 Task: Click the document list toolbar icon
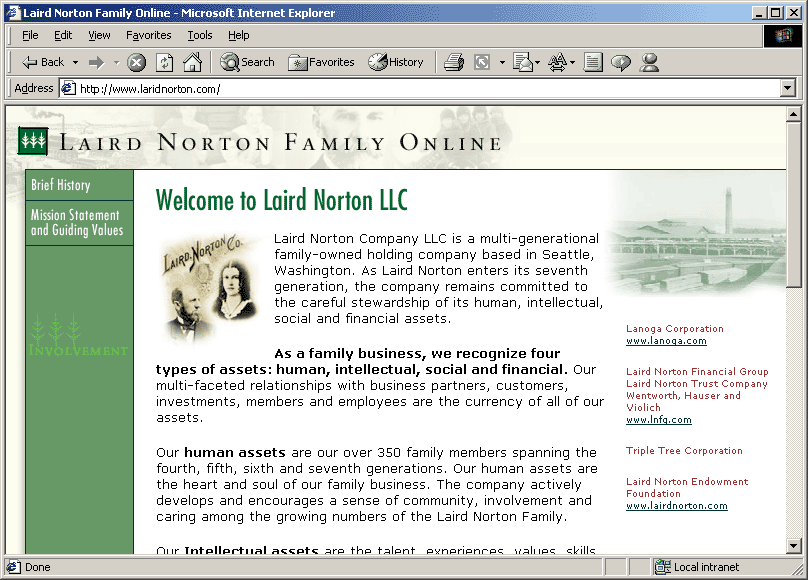(x=593, y=62)
